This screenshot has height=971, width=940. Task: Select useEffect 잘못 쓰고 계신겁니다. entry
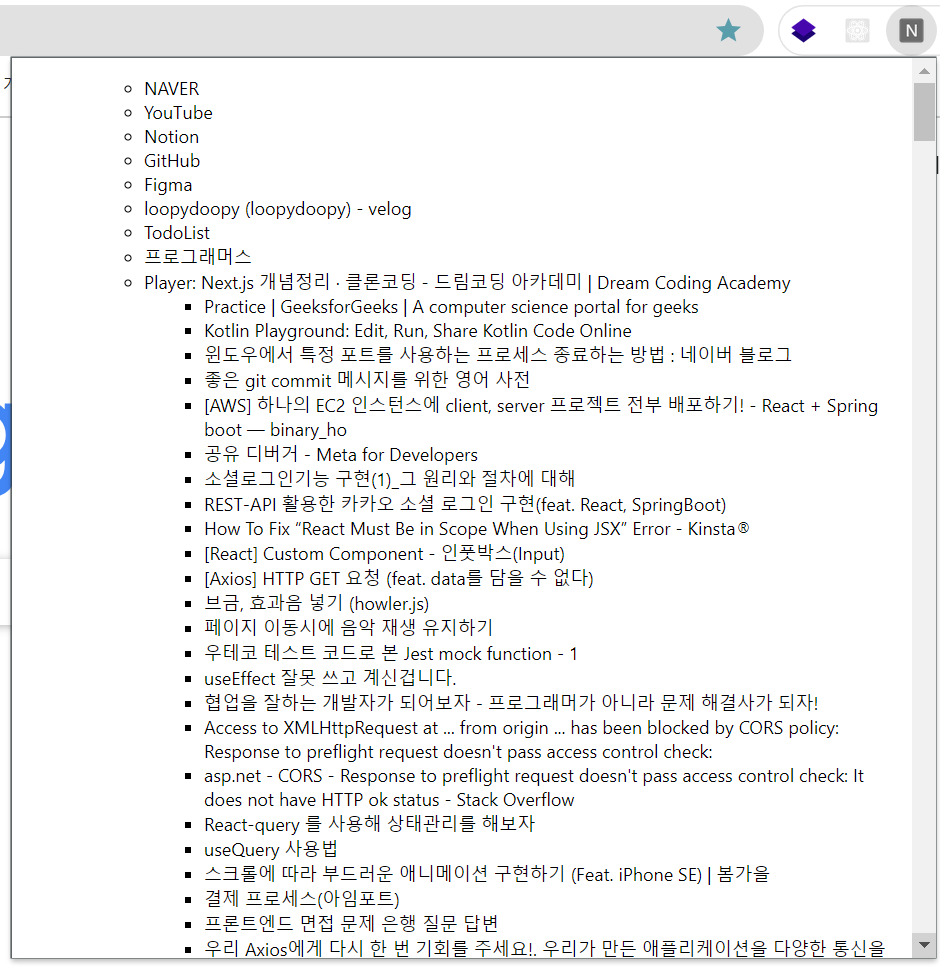[x=330, y=679]
